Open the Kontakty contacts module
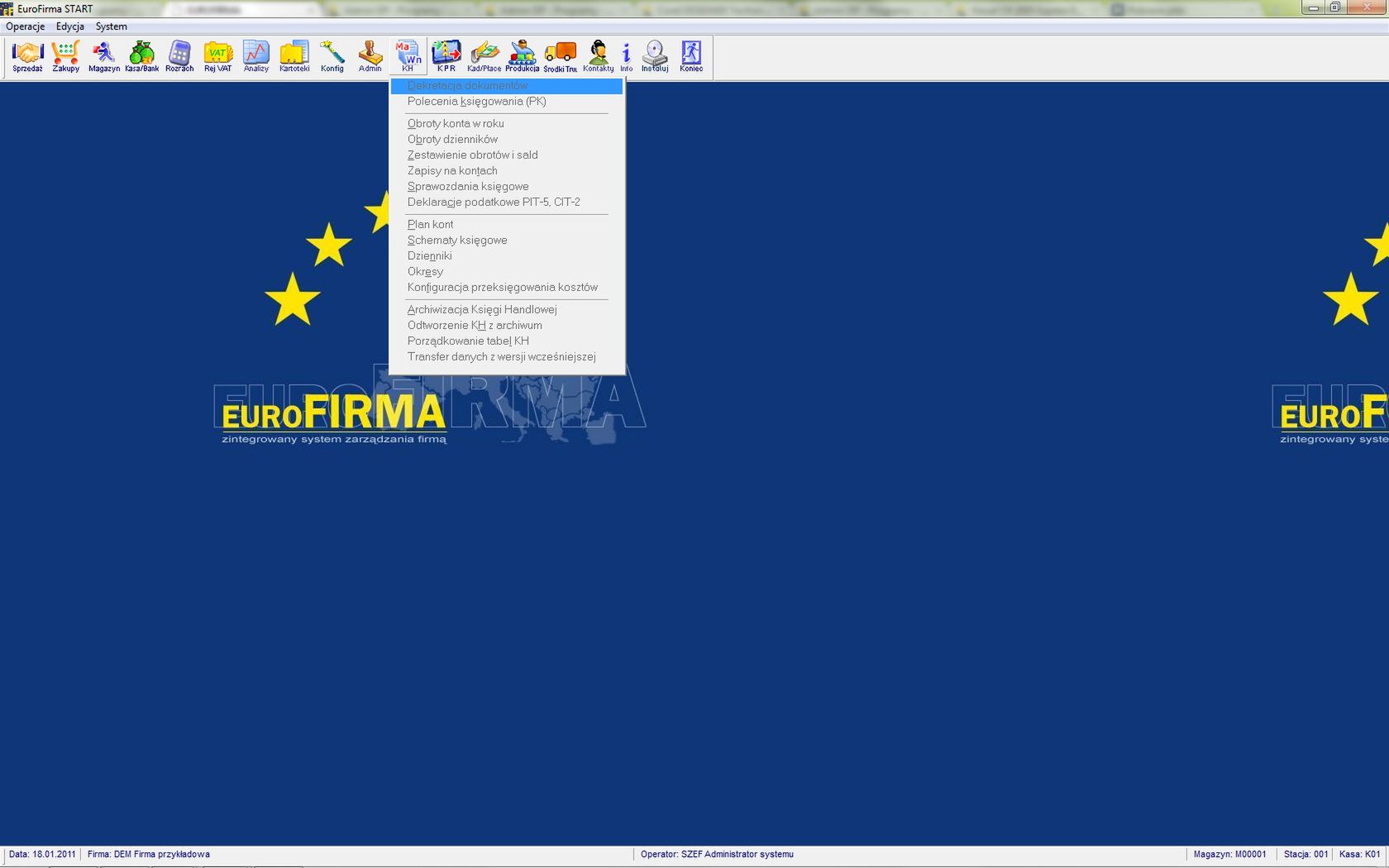1389x868 pixels. point(598,57)
